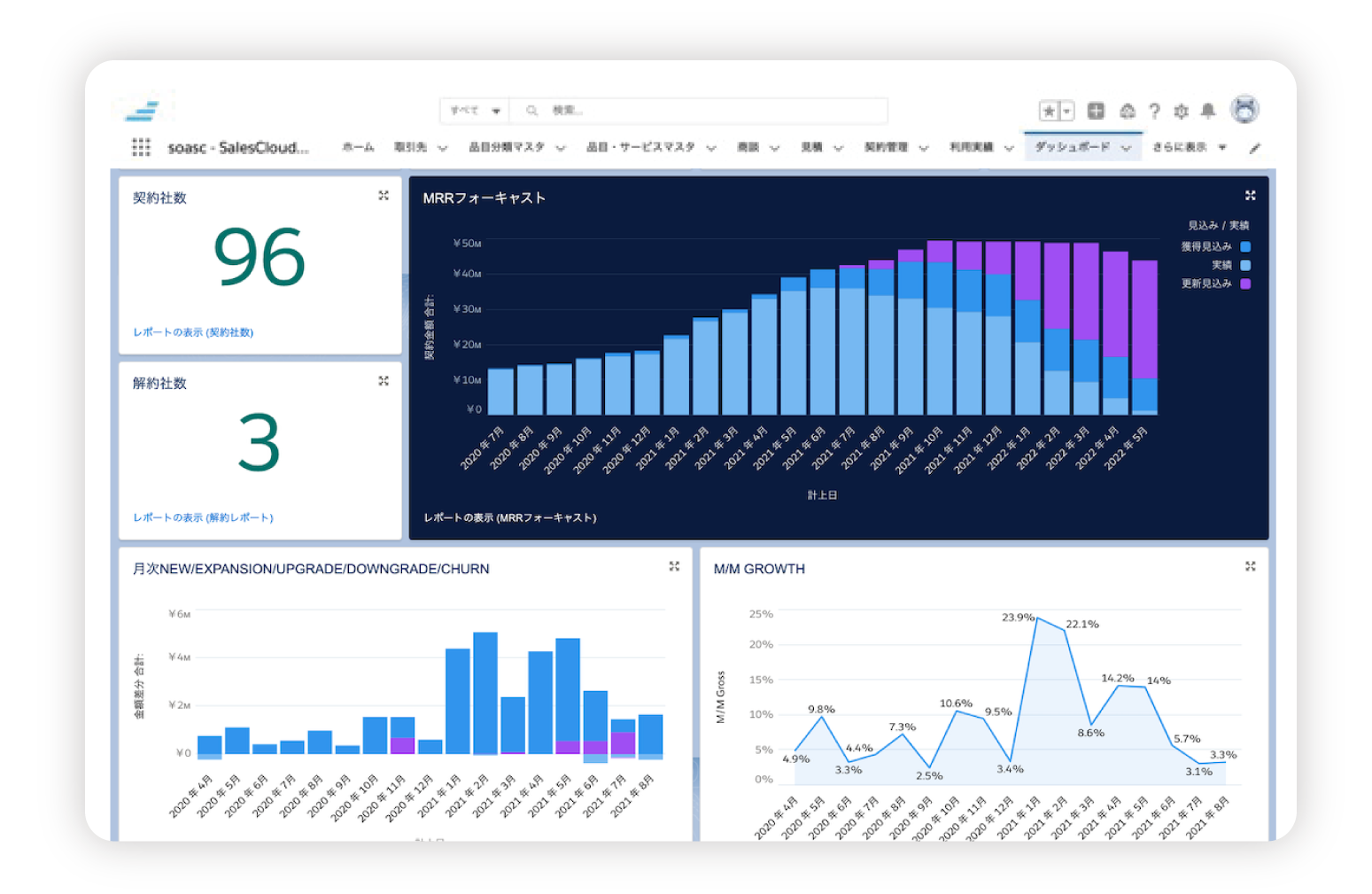Click the 2021年2月 bar in monthly chart
1372x894 pixels.
484,693
